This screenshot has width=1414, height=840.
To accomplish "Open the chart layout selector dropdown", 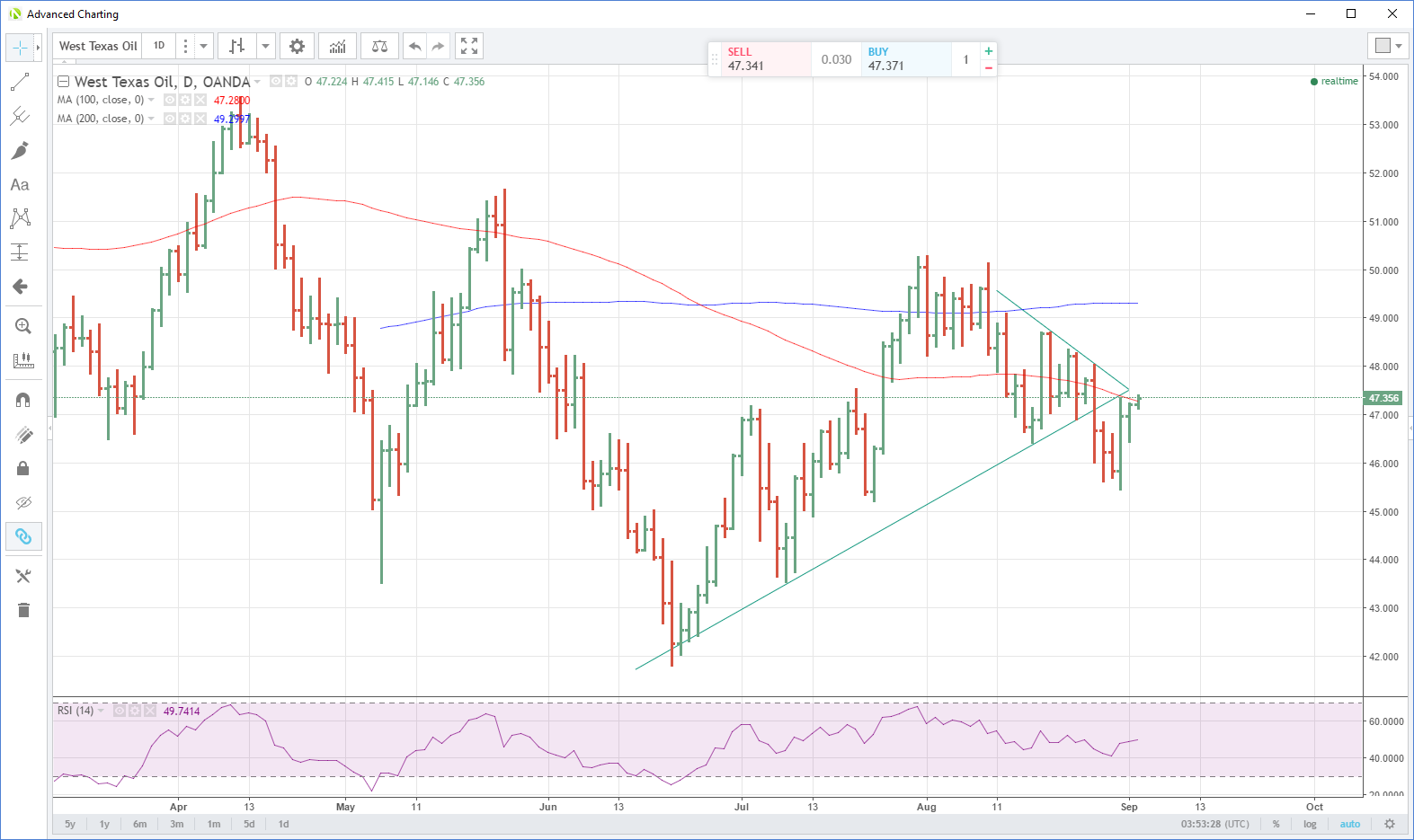I will [1389, 46].
